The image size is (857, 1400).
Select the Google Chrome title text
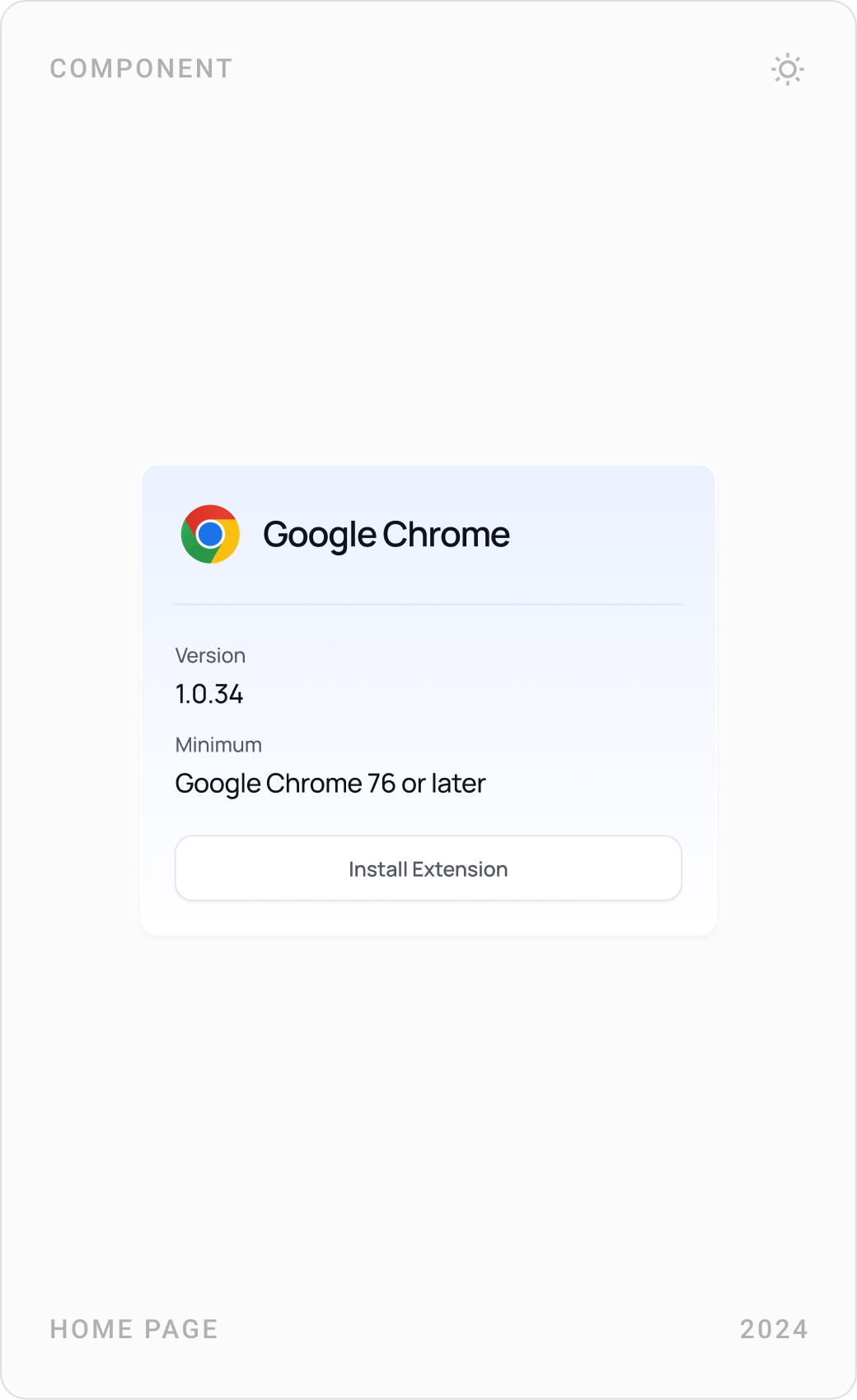386,534
